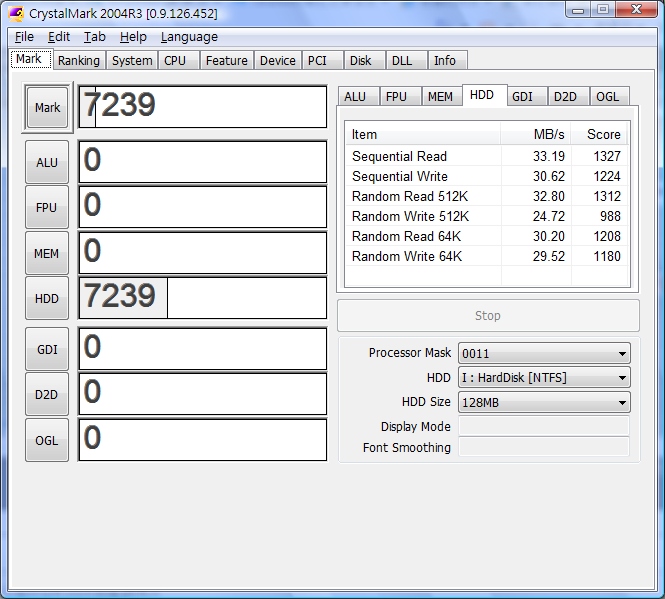
Task: Open the Edit menu
Action: pos(59,37)
